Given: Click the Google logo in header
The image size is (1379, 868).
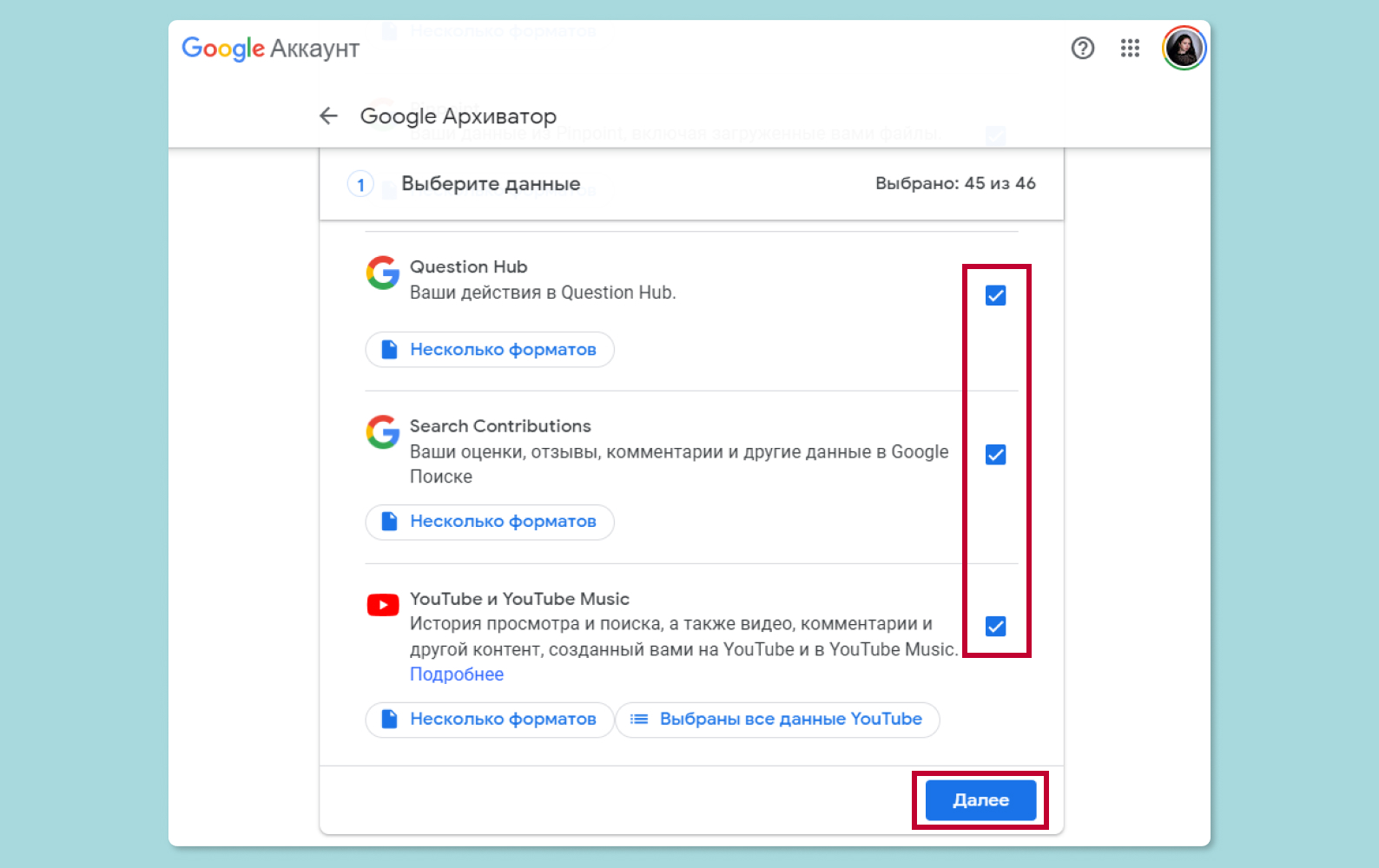Looking at the screenshot, I should pos(223,49).
